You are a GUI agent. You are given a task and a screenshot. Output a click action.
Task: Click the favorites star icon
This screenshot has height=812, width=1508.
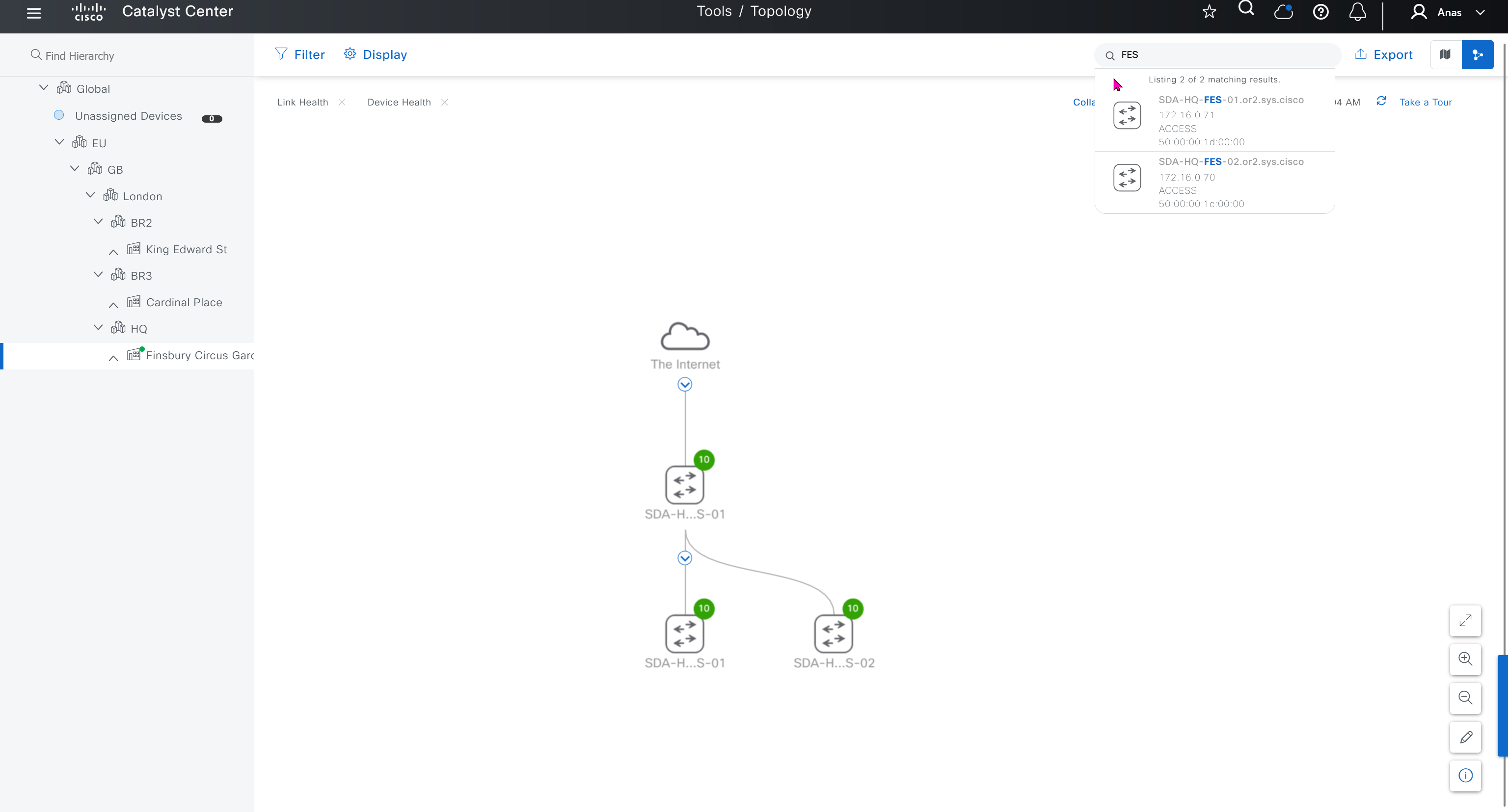1210,12
